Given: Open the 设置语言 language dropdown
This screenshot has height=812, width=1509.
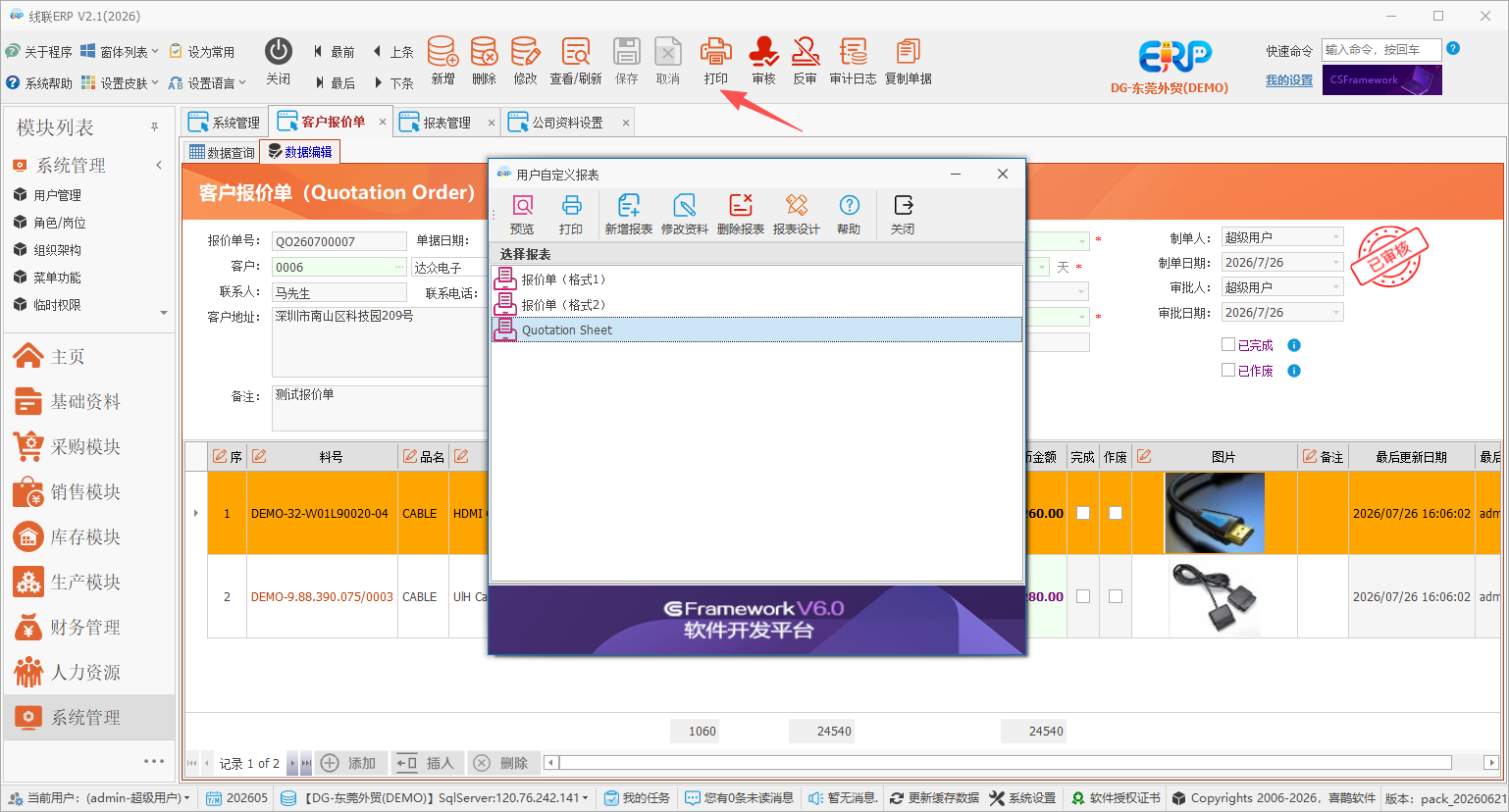Looking at the screenshot, I should point(208,83).
